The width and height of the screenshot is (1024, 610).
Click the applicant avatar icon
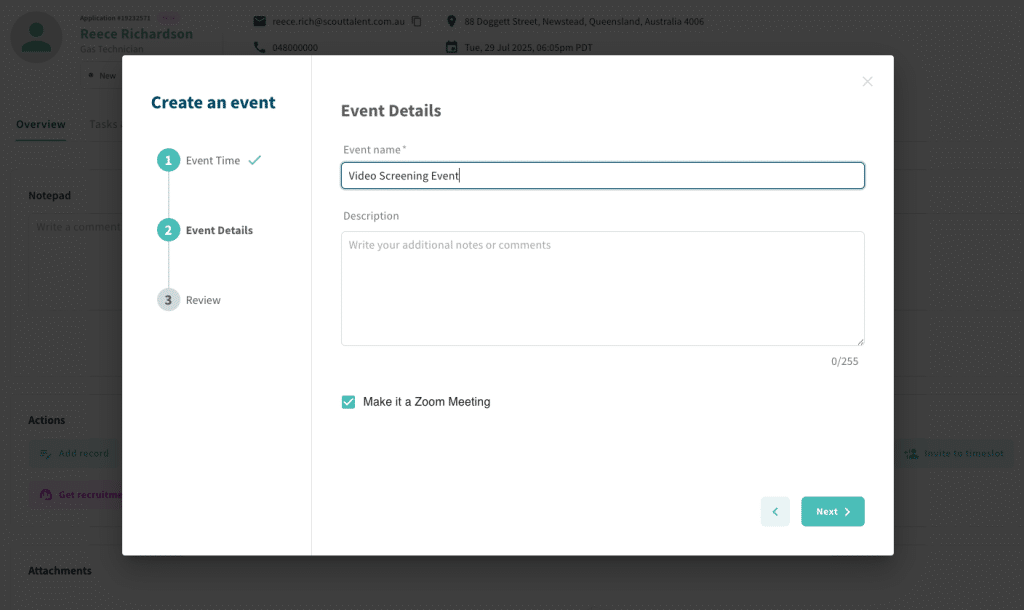coord(36,37)
